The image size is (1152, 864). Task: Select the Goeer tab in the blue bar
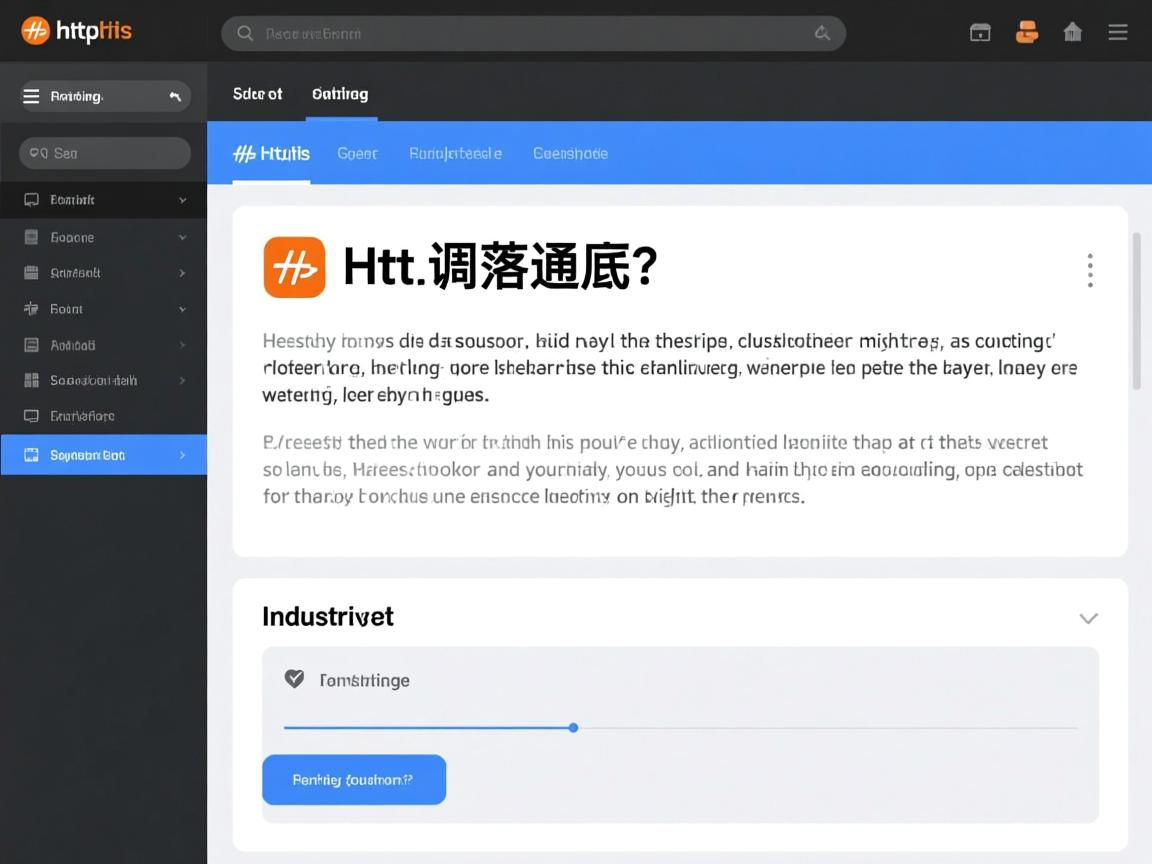click(x=357, y=153)
